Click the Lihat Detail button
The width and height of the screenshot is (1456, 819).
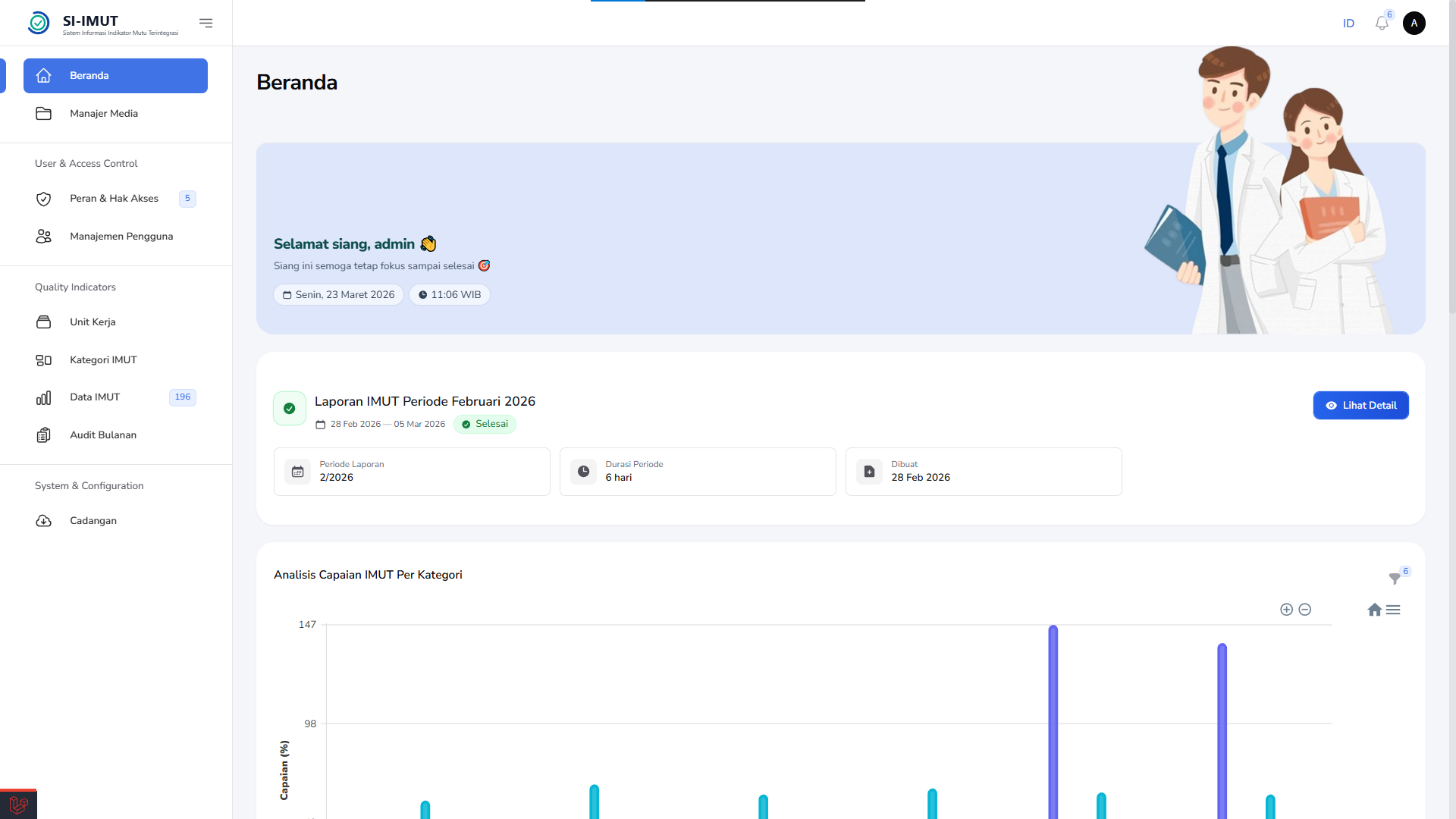[1360, 405]
